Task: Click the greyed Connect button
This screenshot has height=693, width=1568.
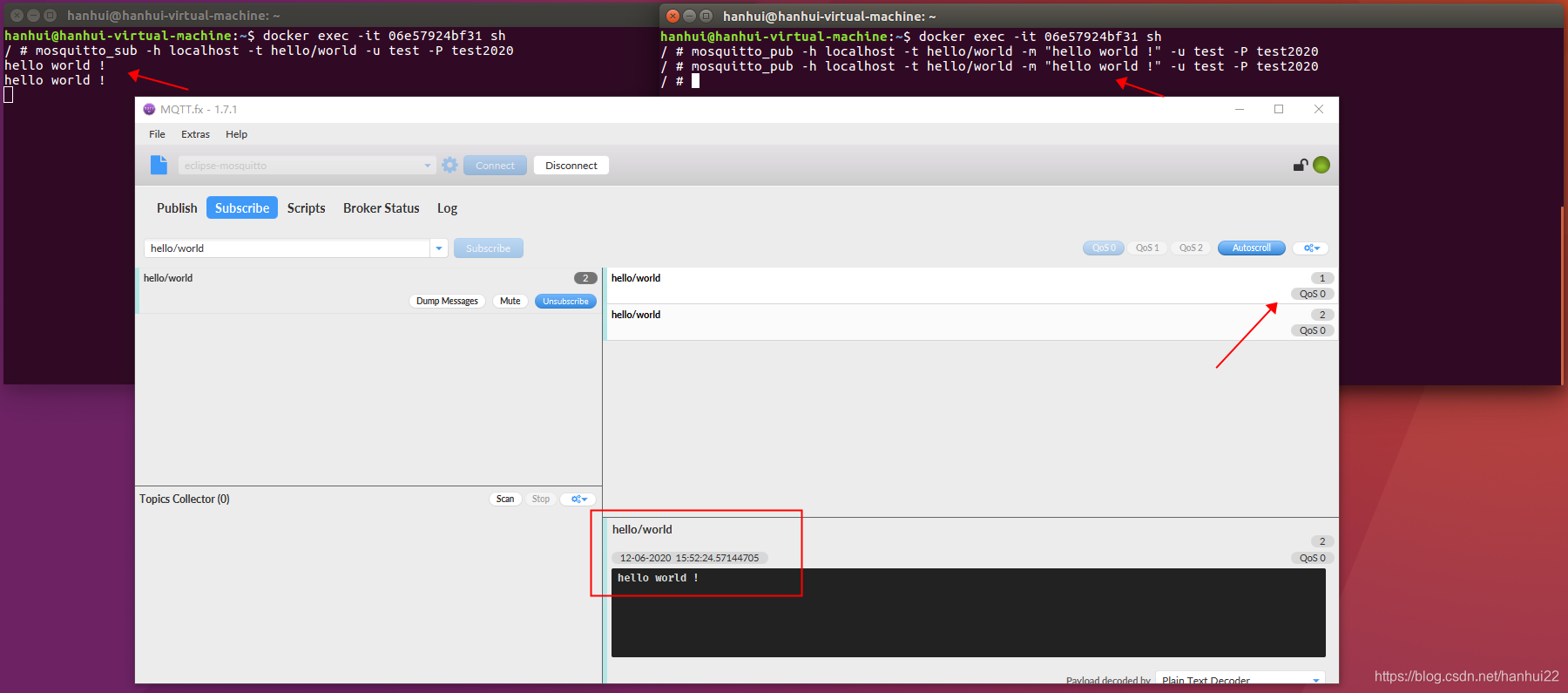Action: click(495, 166)
